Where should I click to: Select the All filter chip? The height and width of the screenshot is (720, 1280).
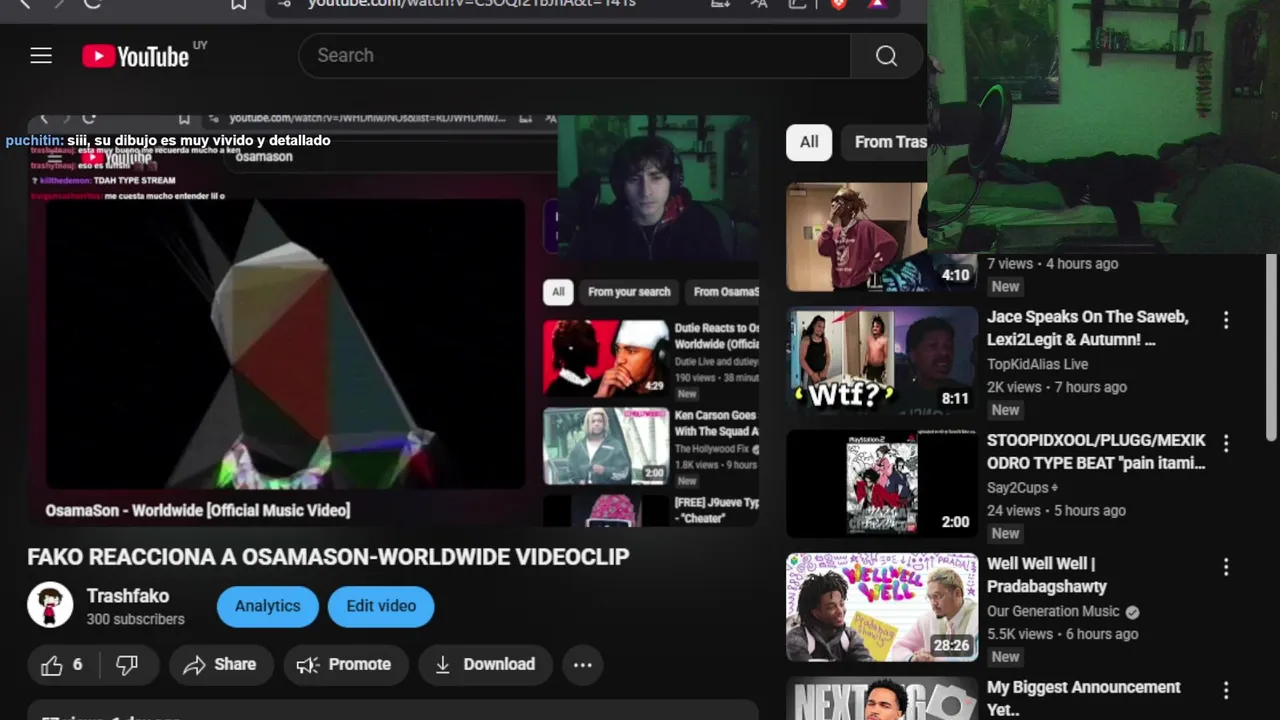tap(809, 142)
